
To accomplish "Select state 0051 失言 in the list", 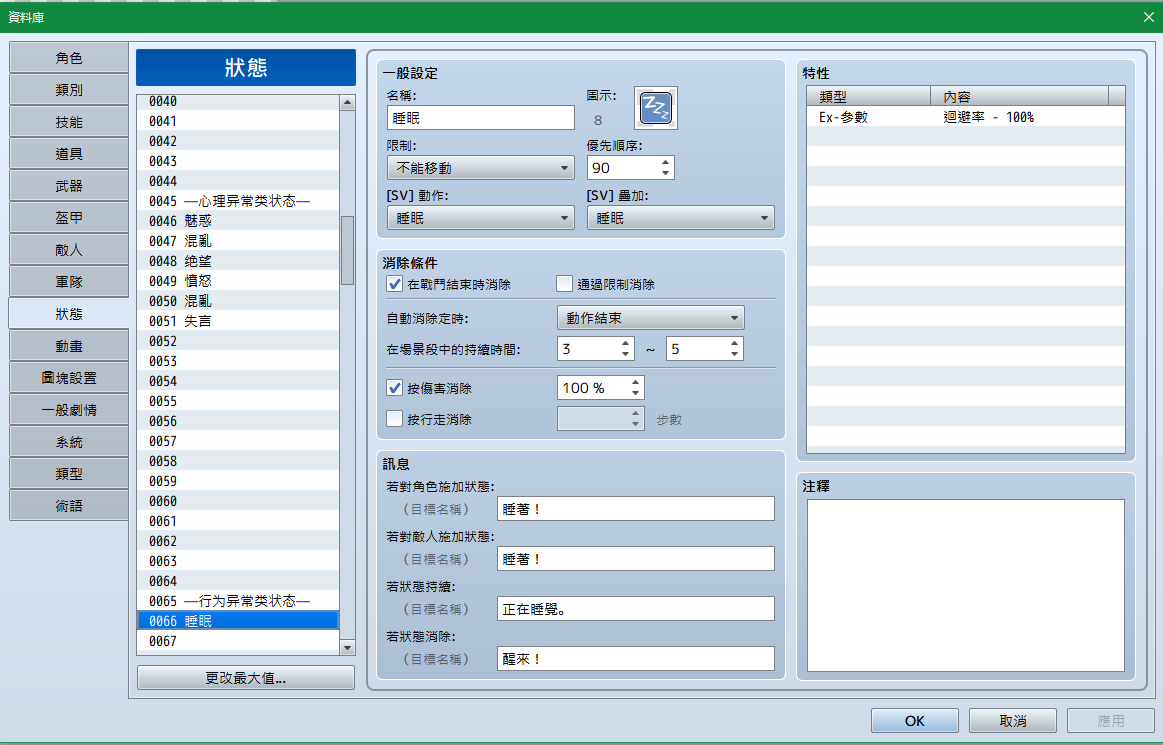I will pyautogui.click(x=237, y=321).
